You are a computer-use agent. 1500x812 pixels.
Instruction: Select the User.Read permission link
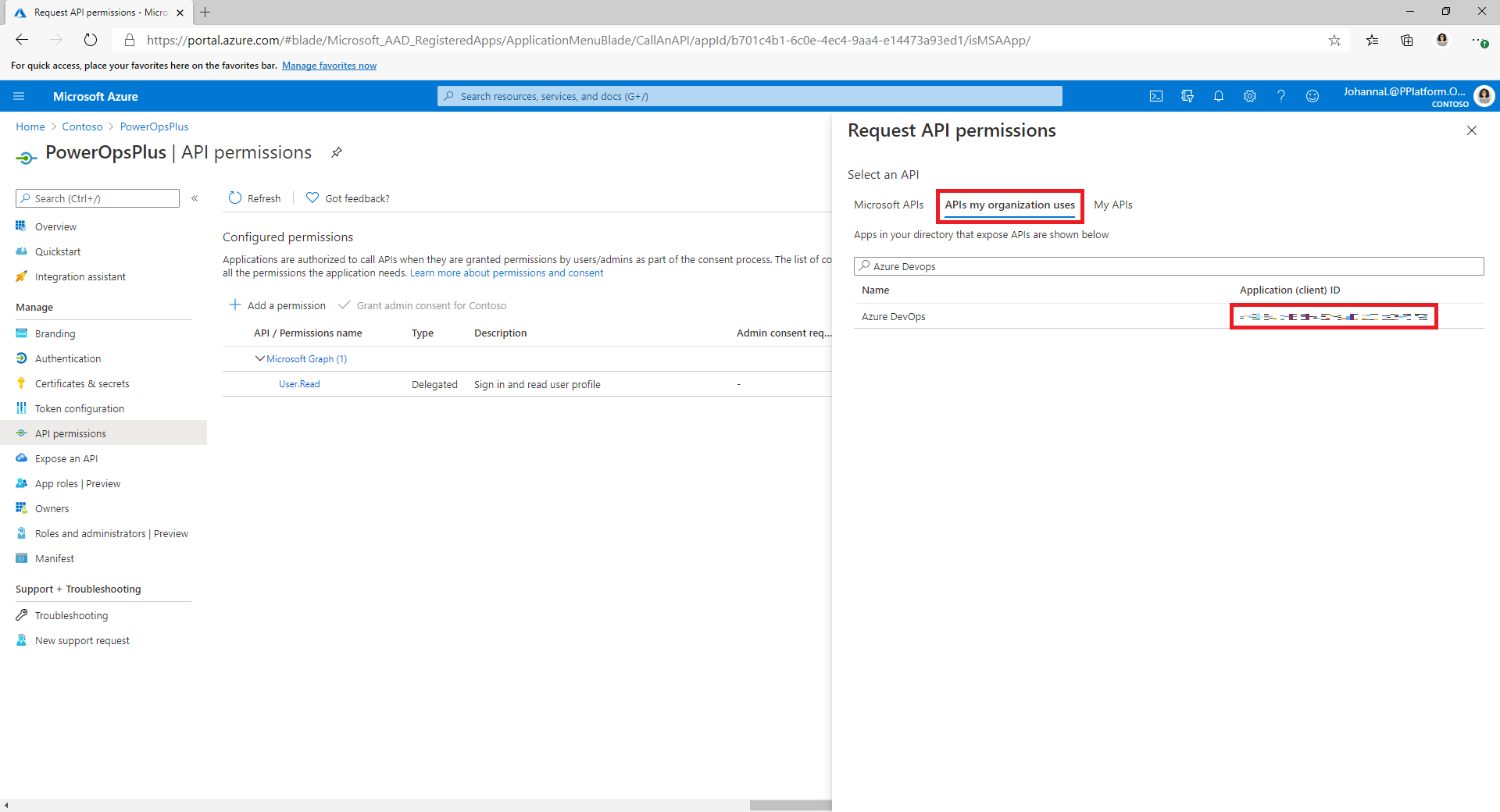(x=299, y=383)
